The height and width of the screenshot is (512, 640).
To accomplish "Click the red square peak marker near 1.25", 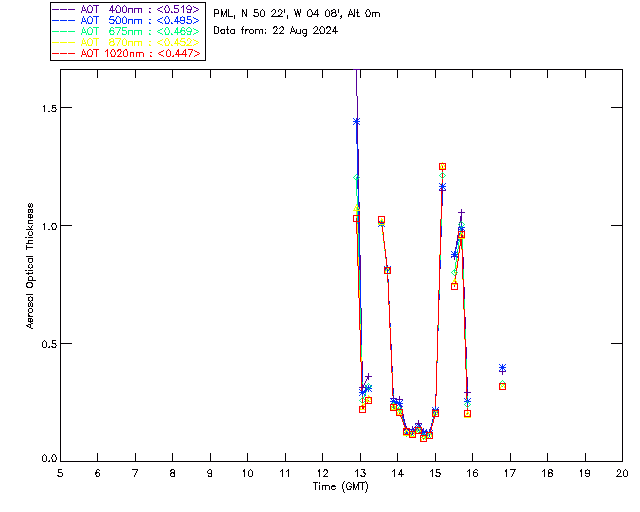I will (442, 167).
